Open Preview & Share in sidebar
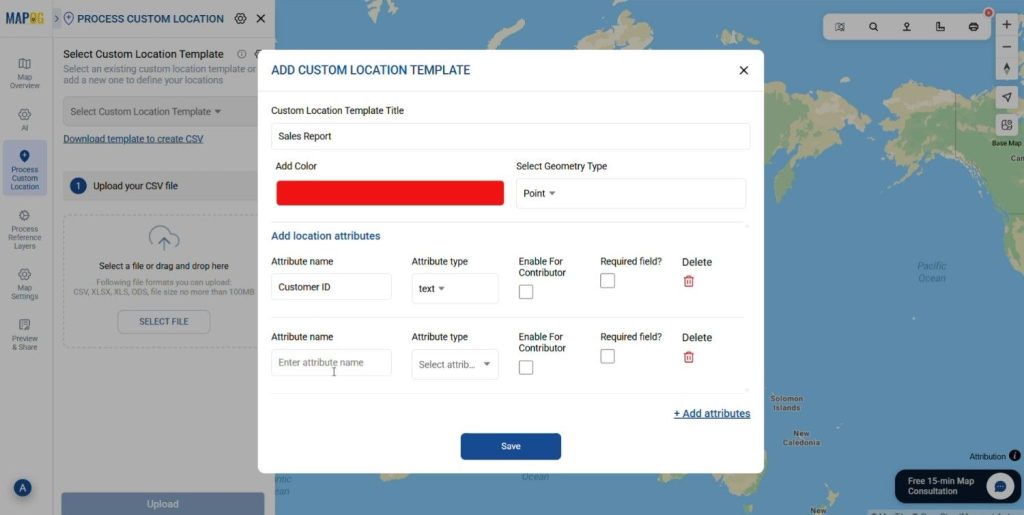The image size is (1024, 515). [24, 335]
